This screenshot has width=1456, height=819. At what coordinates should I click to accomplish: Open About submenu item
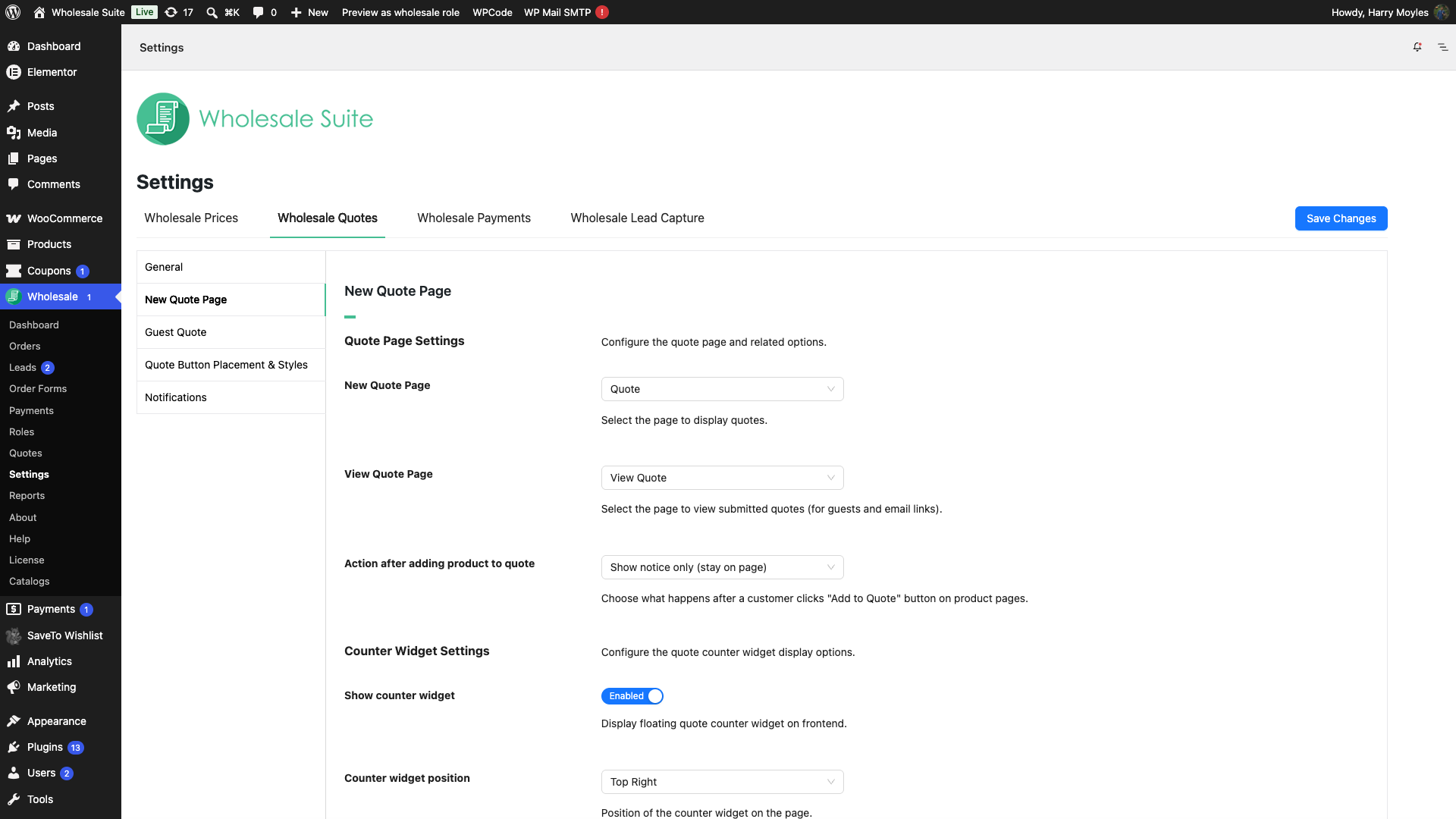pos(23,517)
